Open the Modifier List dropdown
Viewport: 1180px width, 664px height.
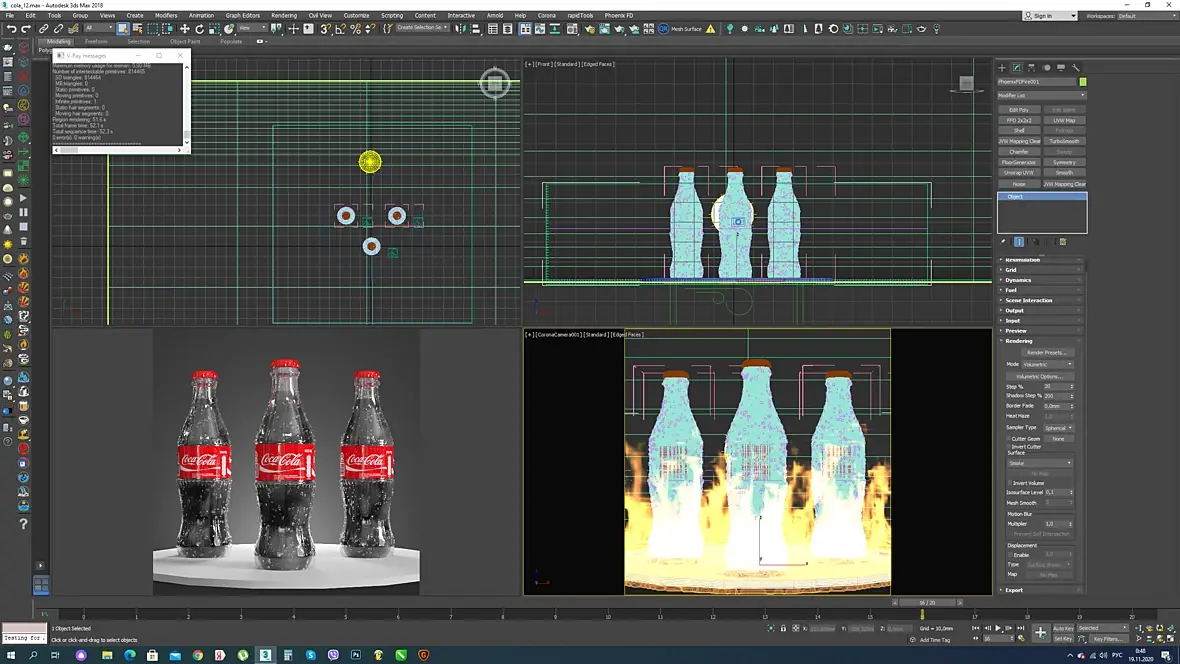[x=1041, y=95]
